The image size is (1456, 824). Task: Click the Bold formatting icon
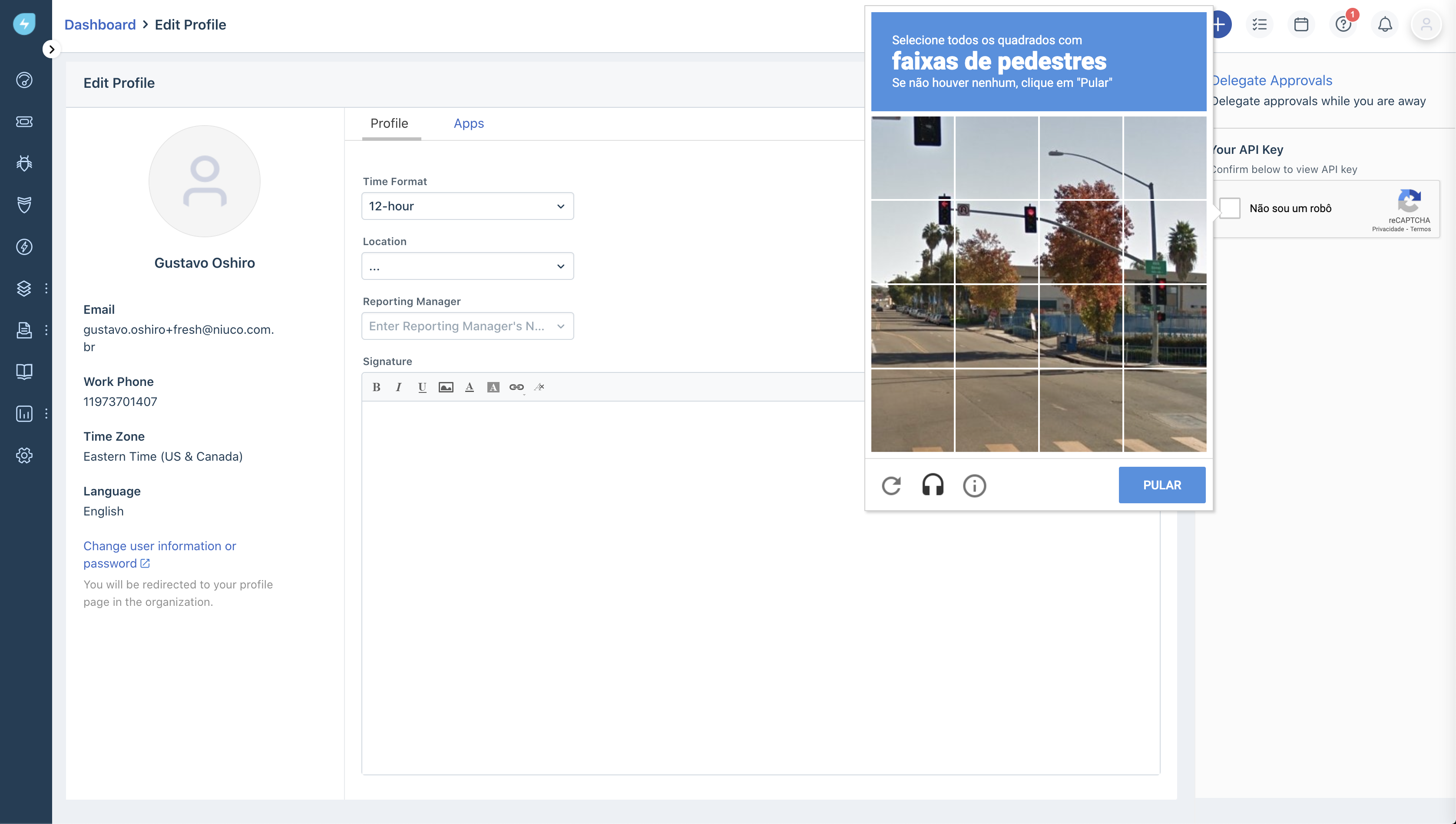tap(376, 387)
